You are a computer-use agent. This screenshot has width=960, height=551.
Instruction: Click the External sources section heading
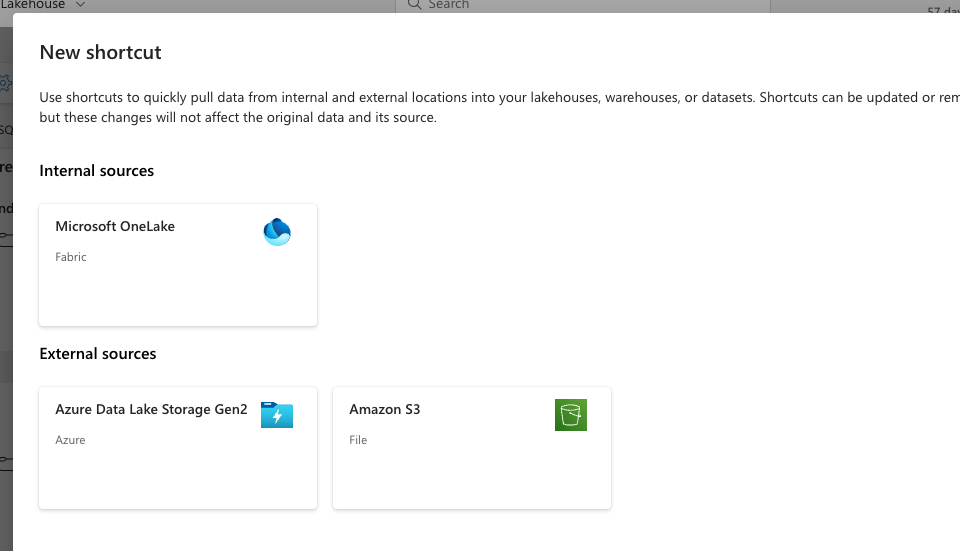point(98,354)
